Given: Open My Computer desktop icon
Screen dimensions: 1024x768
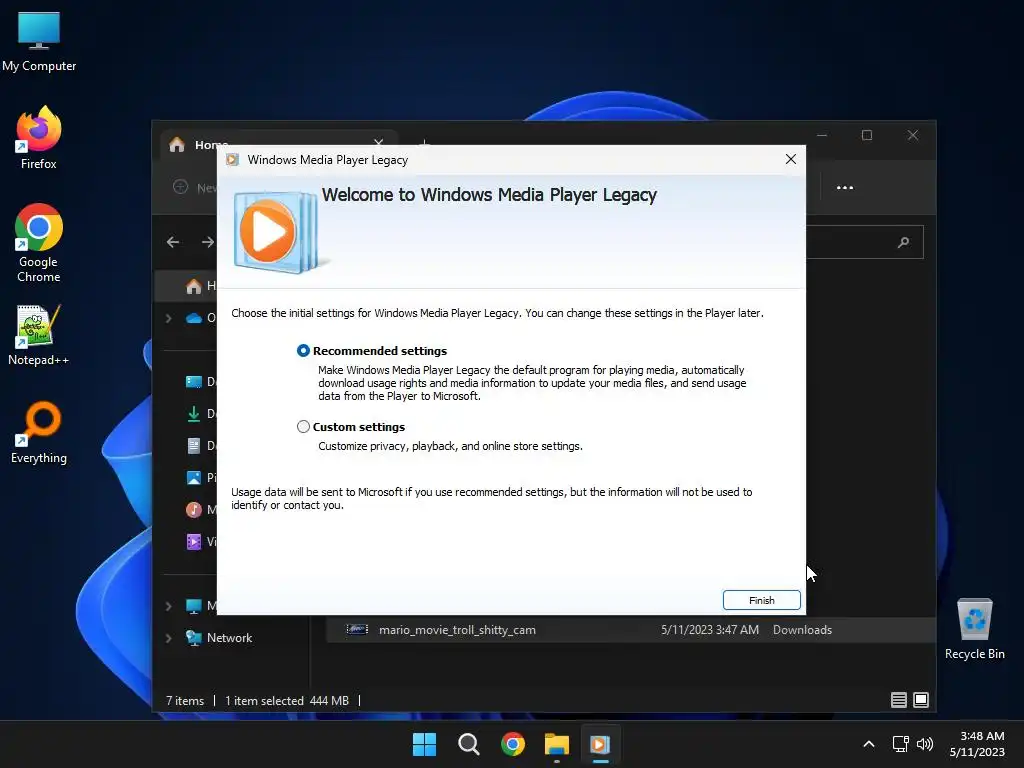Looking at the screenshot, I should pyautogui.click(x=39, y=42).
